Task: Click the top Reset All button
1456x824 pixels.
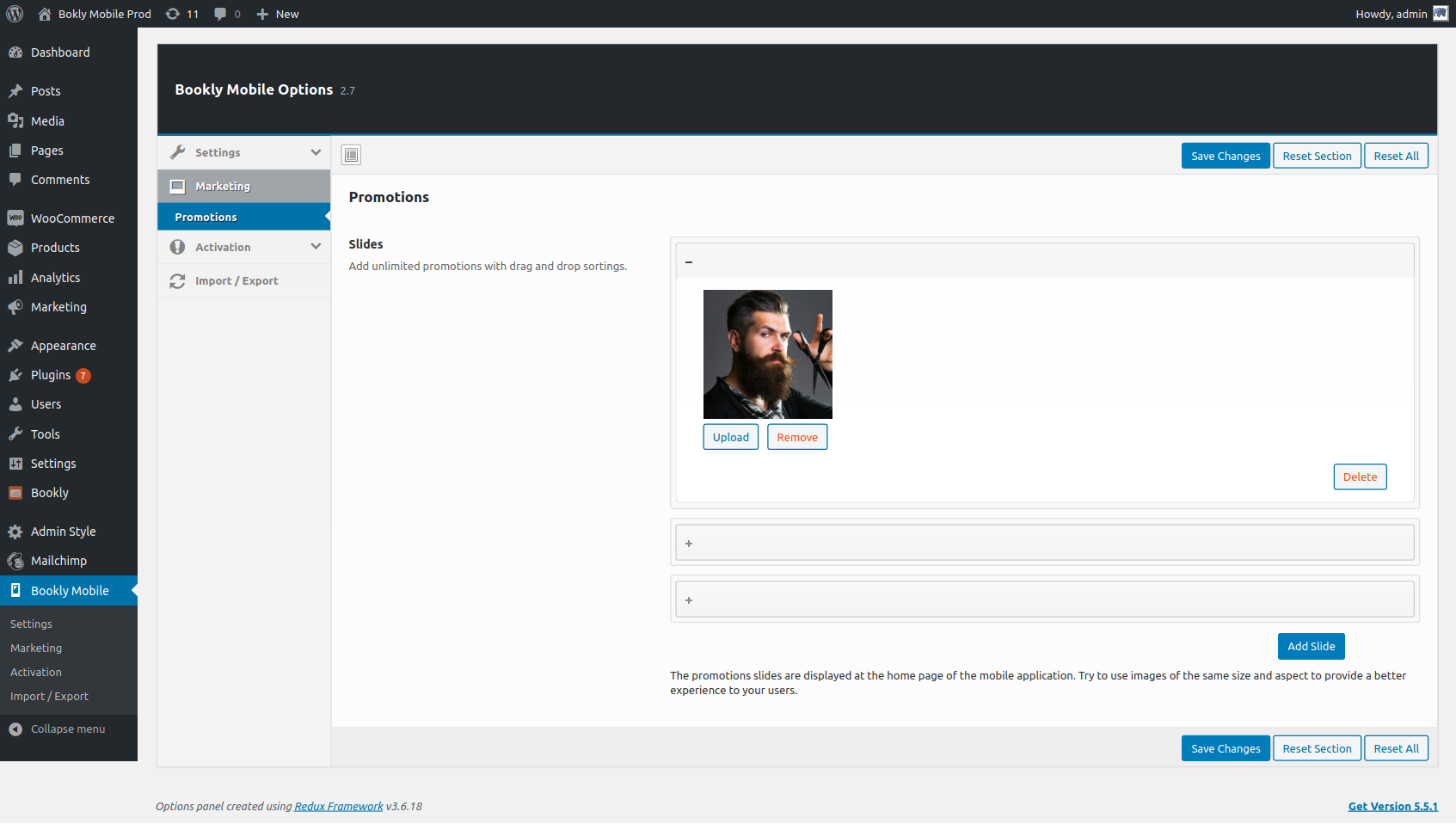Action: point(1396,156)
